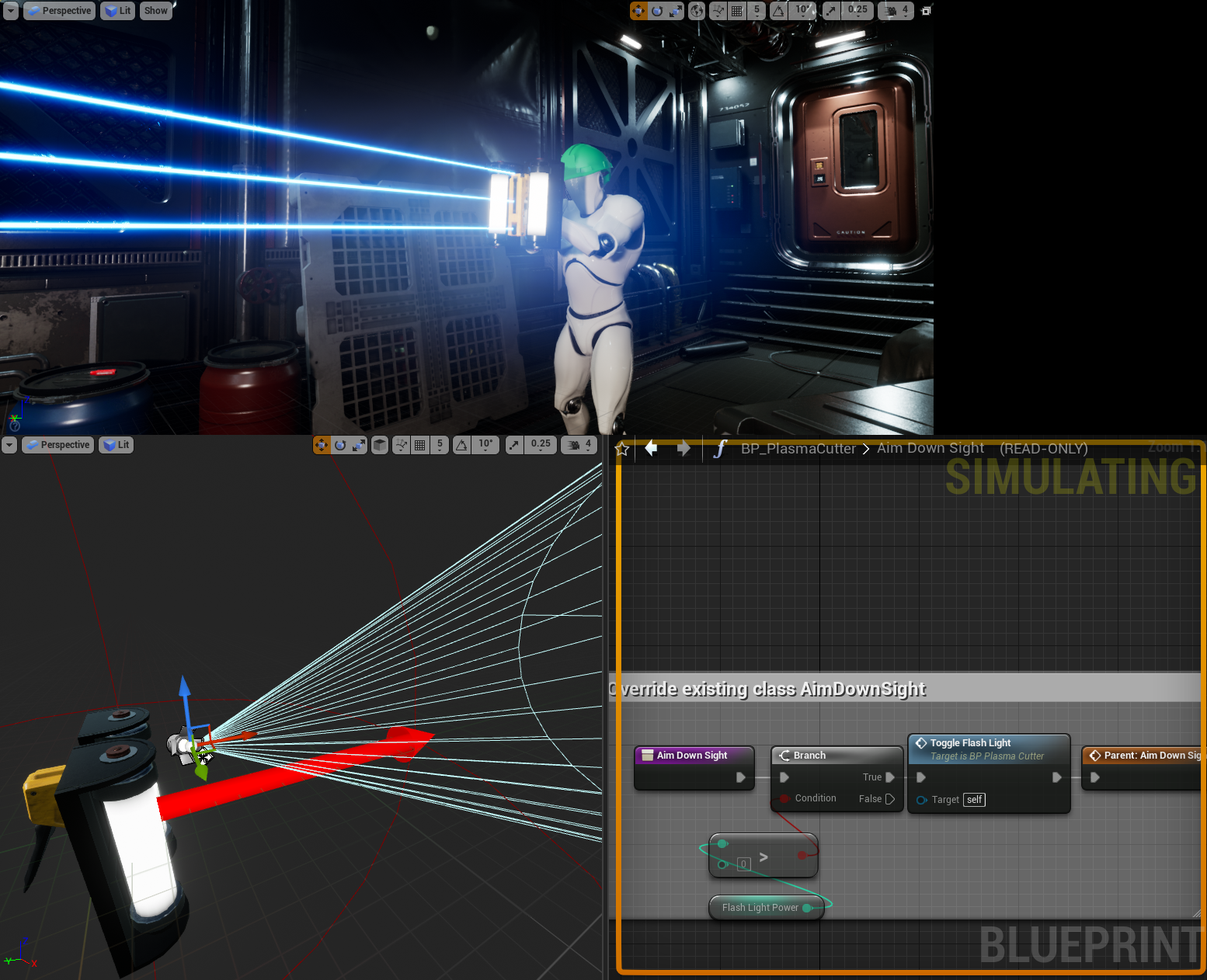Toggle world coordinate globe icon in top viewport

[697, 11]
